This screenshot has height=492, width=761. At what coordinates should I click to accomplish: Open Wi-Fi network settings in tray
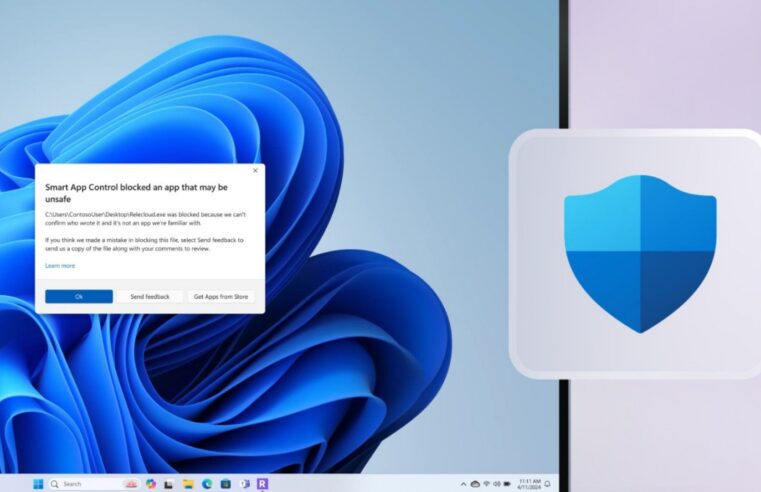(x=487, y=484)
